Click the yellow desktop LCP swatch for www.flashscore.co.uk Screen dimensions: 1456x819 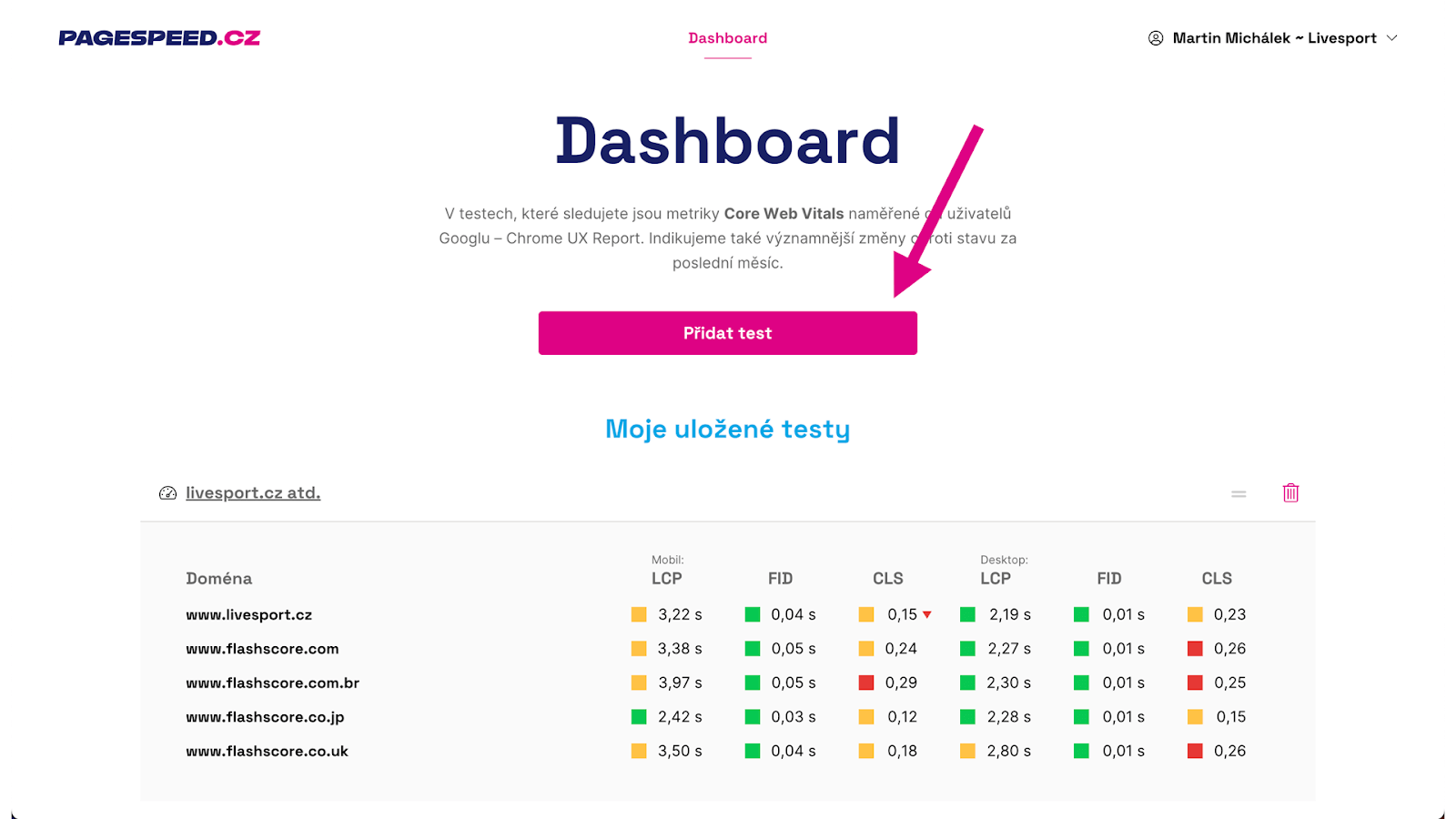point(966,751)
